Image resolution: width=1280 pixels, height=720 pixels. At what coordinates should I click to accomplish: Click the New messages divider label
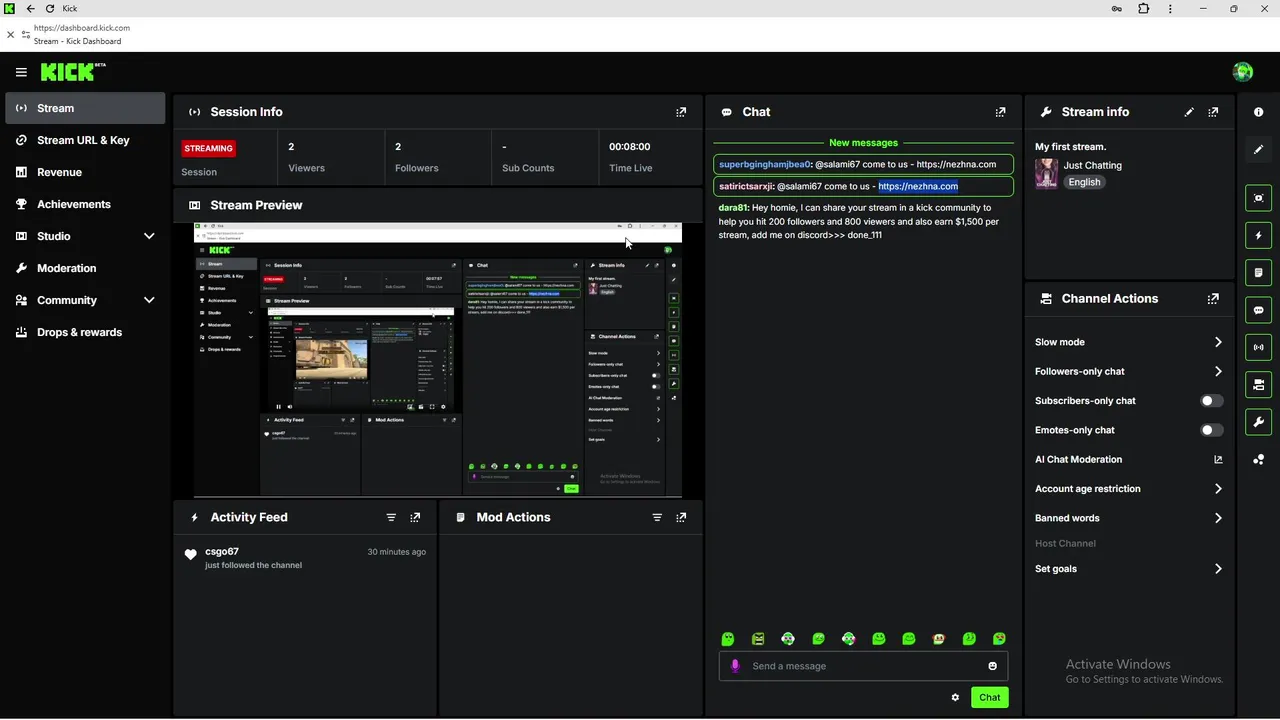coord(863,143)
